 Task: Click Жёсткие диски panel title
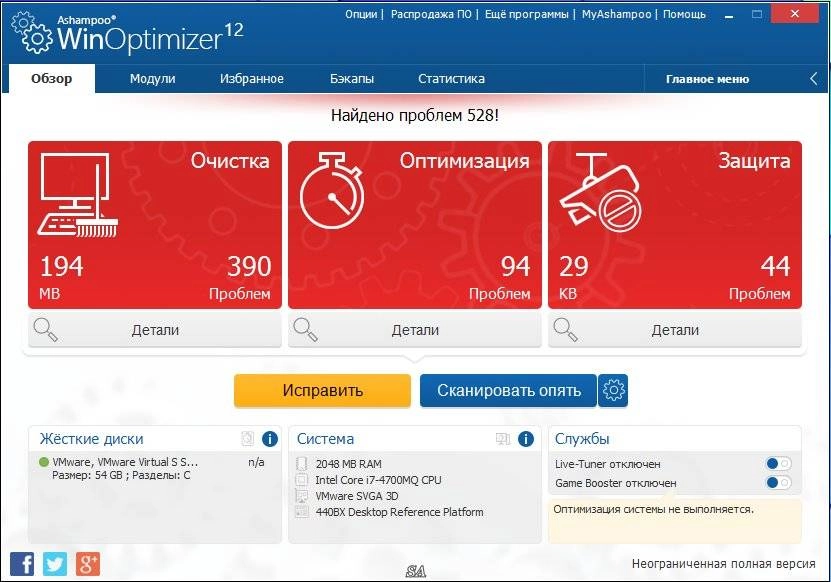click(91, 439)
